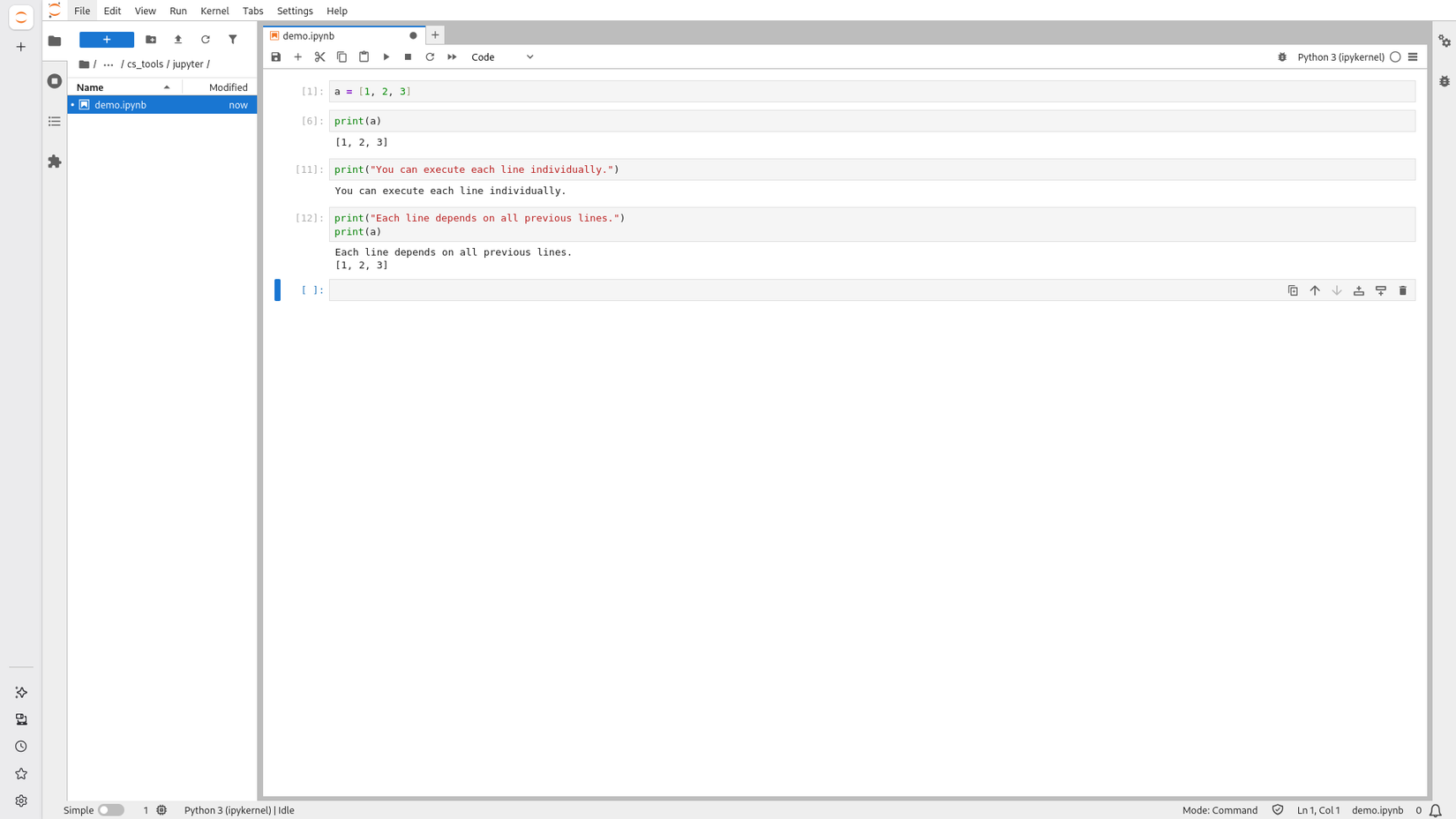Run the selected notebook cell

coord(386,56)
